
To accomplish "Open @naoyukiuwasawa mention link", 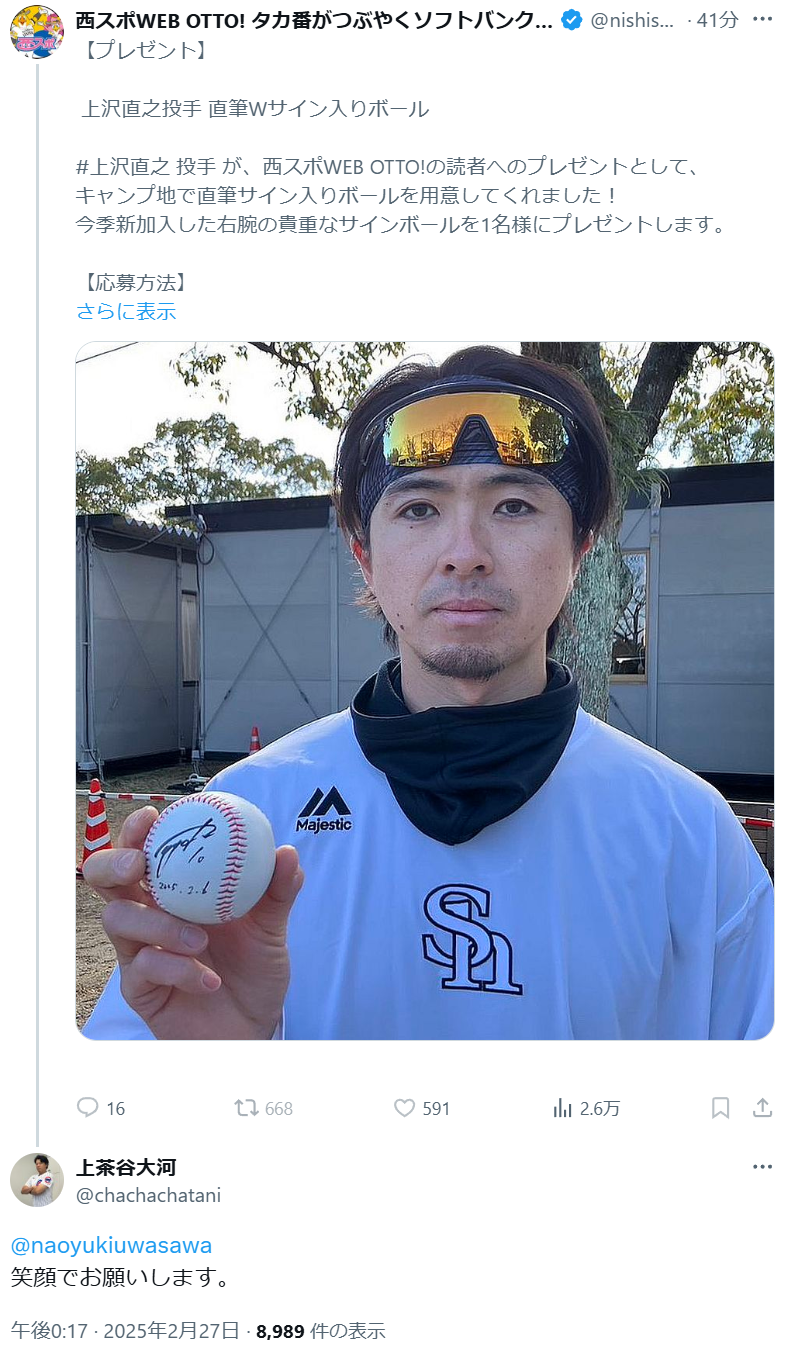I will point(111,1245).
